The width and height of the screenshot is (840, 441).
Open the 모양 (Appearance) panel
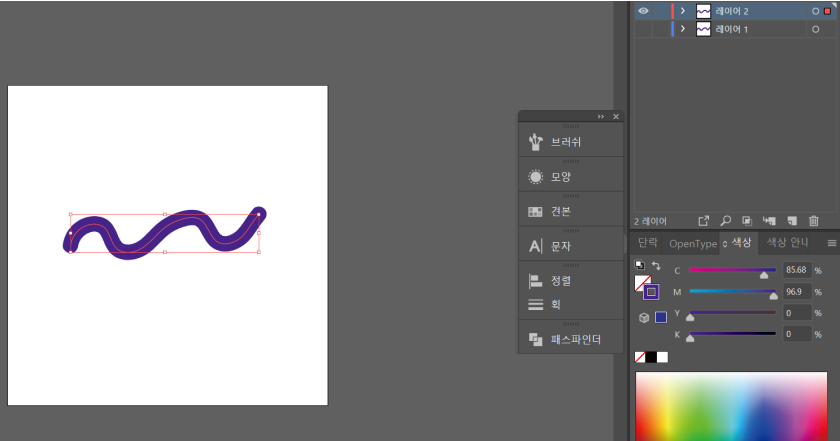pyautogui.click(x=560, y=177)
